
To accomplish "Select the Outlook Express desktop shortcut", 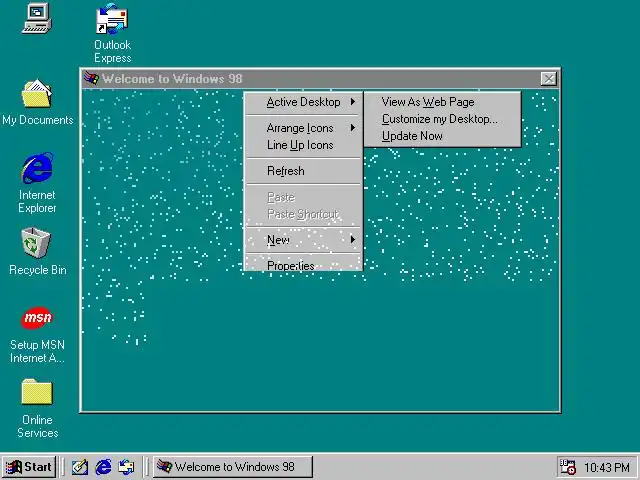I will pos(112,33).
